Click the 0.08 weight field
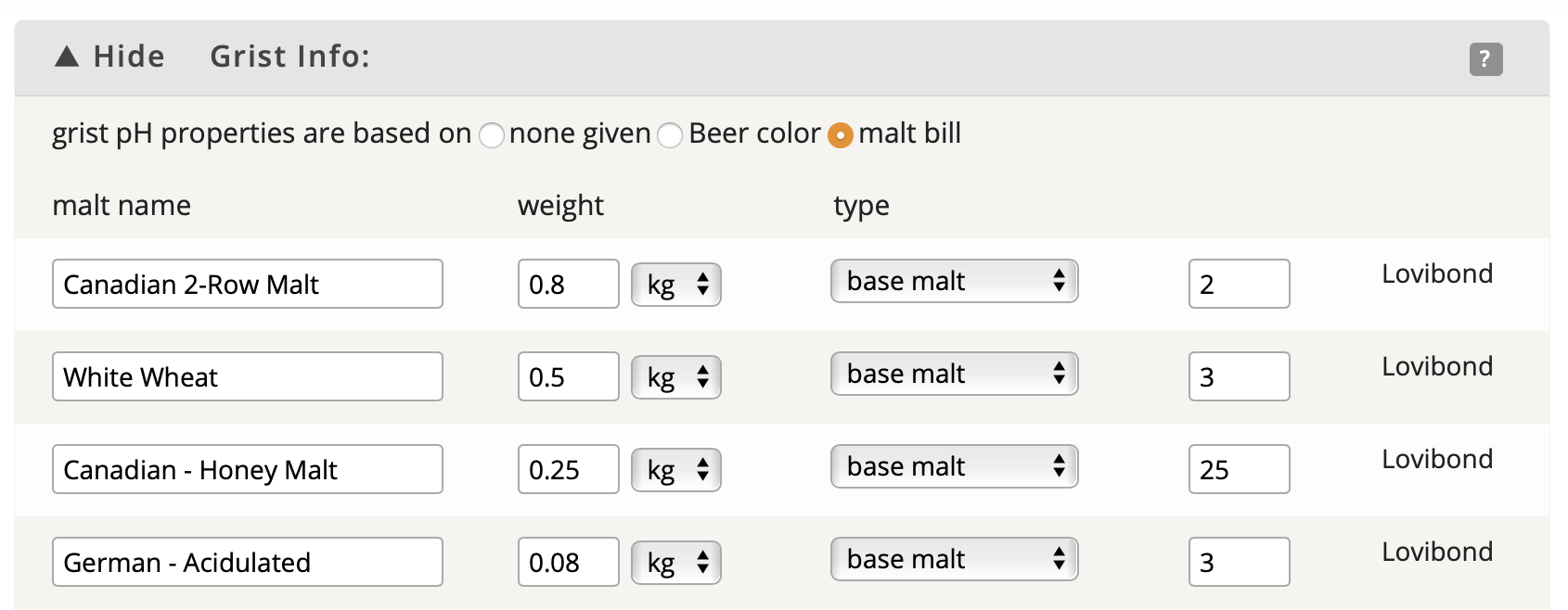The image size is (1568, 610). point(569,562)
